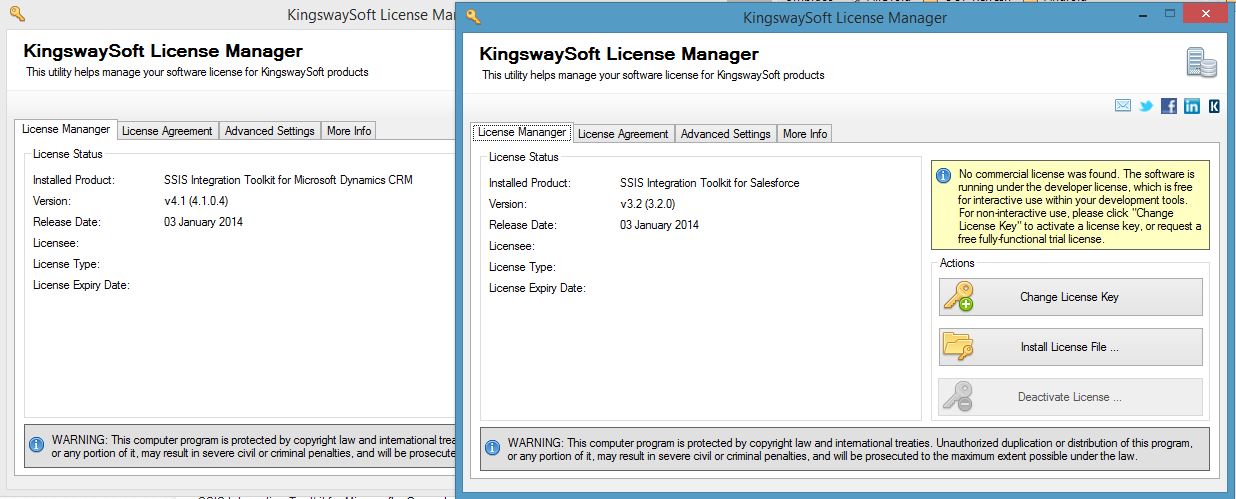Open the LinkedIn icon link
1236x499 pixels.
tap(1191, 106)
